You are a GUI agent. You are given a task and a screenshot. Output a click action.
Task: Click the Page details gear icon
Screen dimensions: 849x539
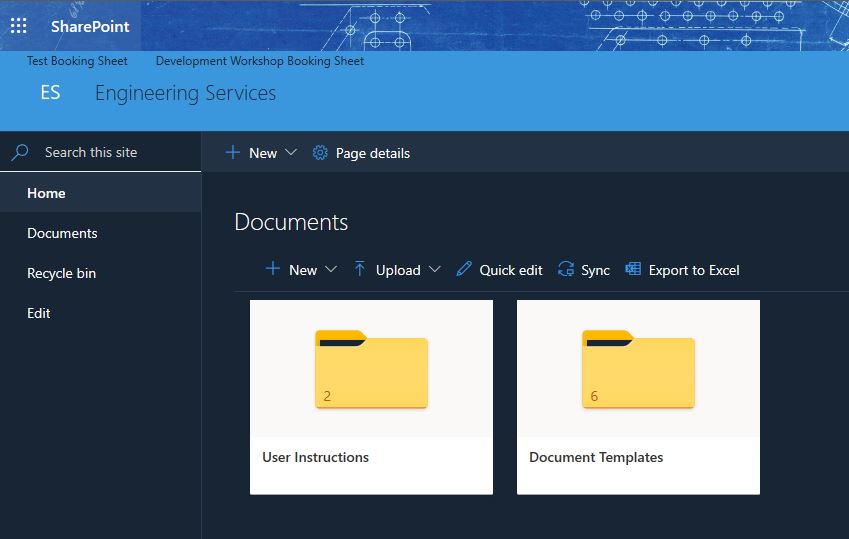click(x=320, y=153)
